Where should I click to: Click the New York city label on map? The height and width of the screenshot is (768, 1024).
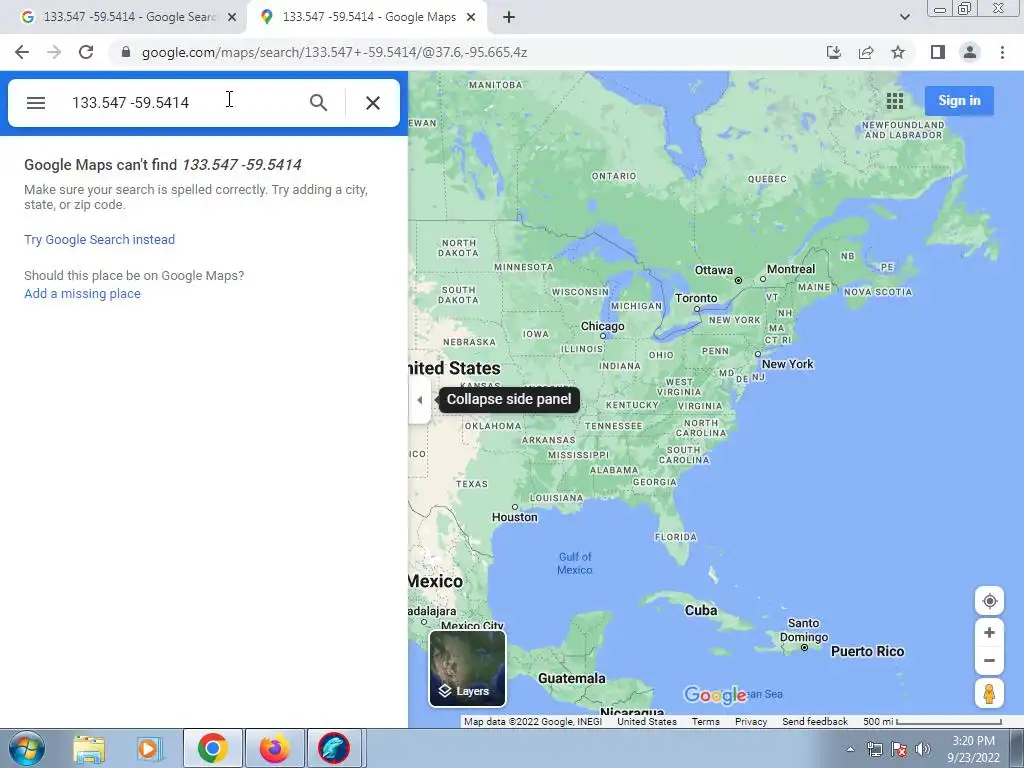(x=788, y=364)
